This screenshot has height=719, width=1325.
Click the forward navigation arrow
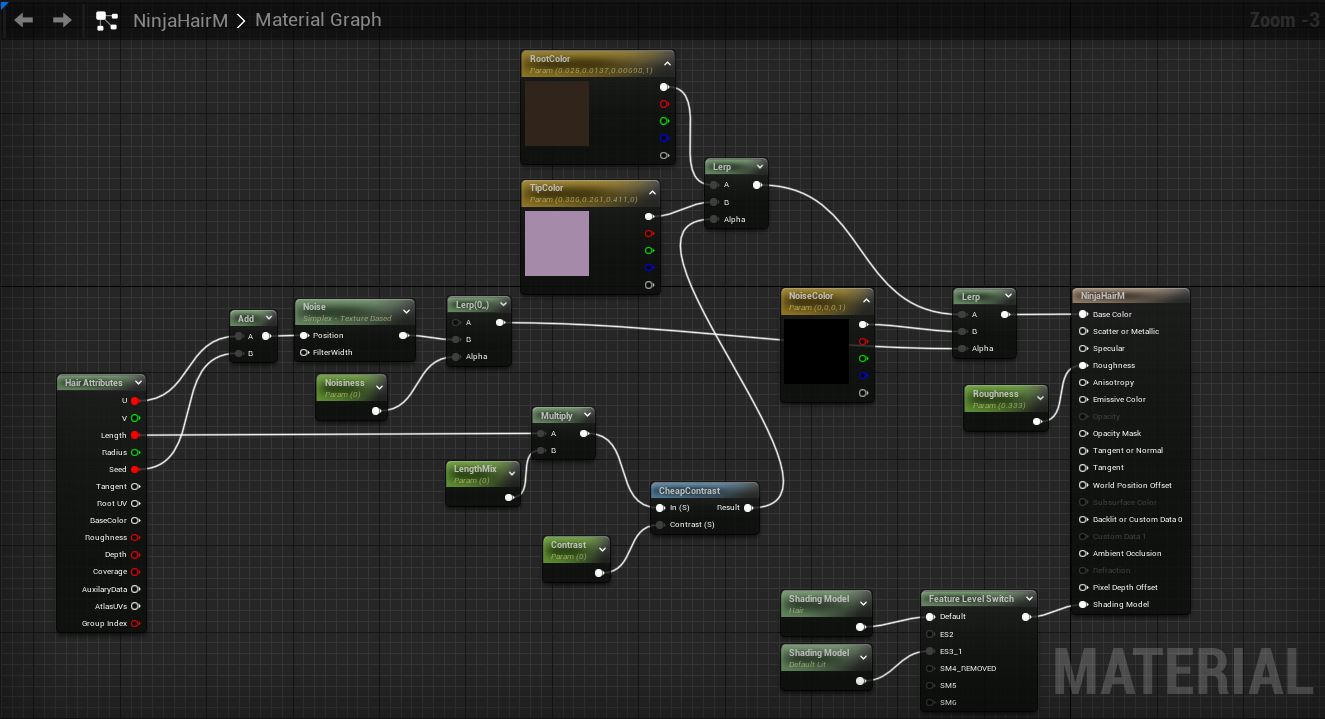(62, 20)
